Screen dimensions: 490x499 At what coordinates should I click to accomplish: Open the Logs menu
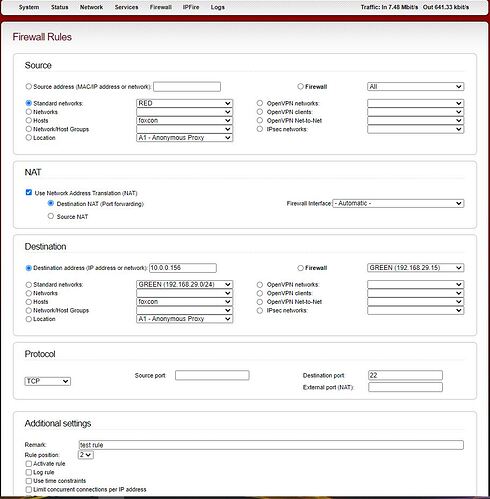click(217, 7)
